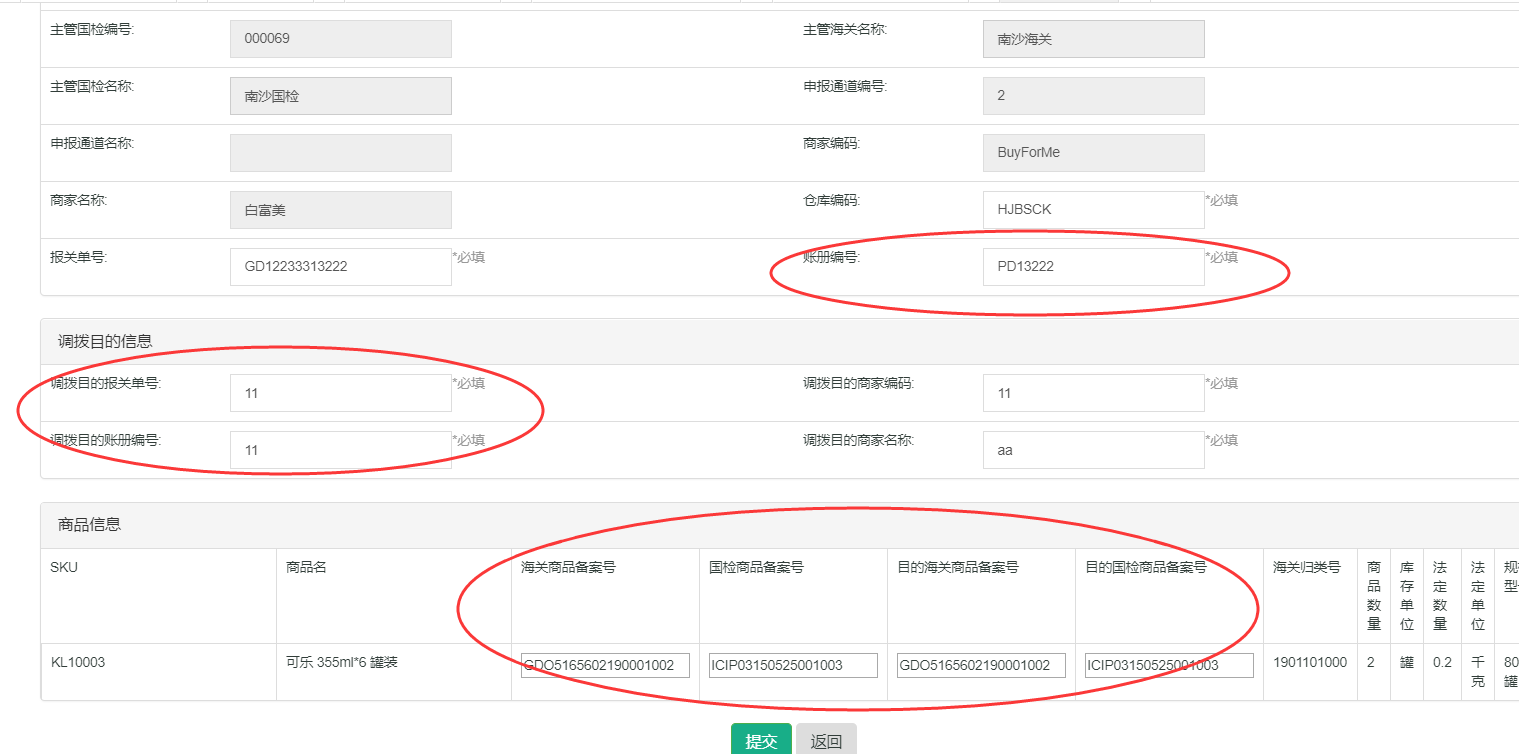Click the 国检商品备案号 field showing ICIP03150525001003

click(791, 664)
